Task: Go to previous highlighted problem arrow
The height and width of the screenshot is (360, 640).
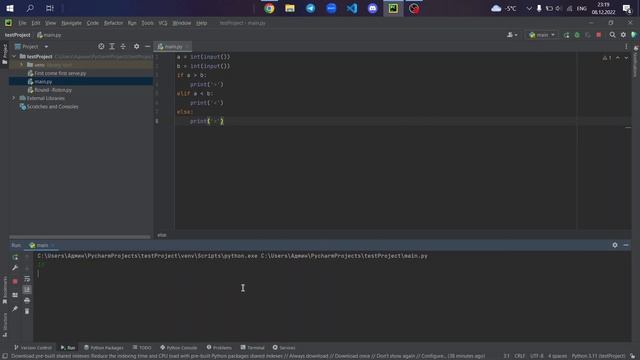Action: coord(618,58)
